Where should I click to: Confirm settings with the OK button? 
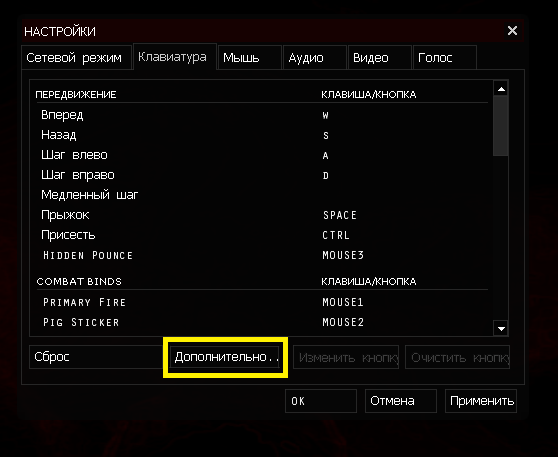coord(321,401)
